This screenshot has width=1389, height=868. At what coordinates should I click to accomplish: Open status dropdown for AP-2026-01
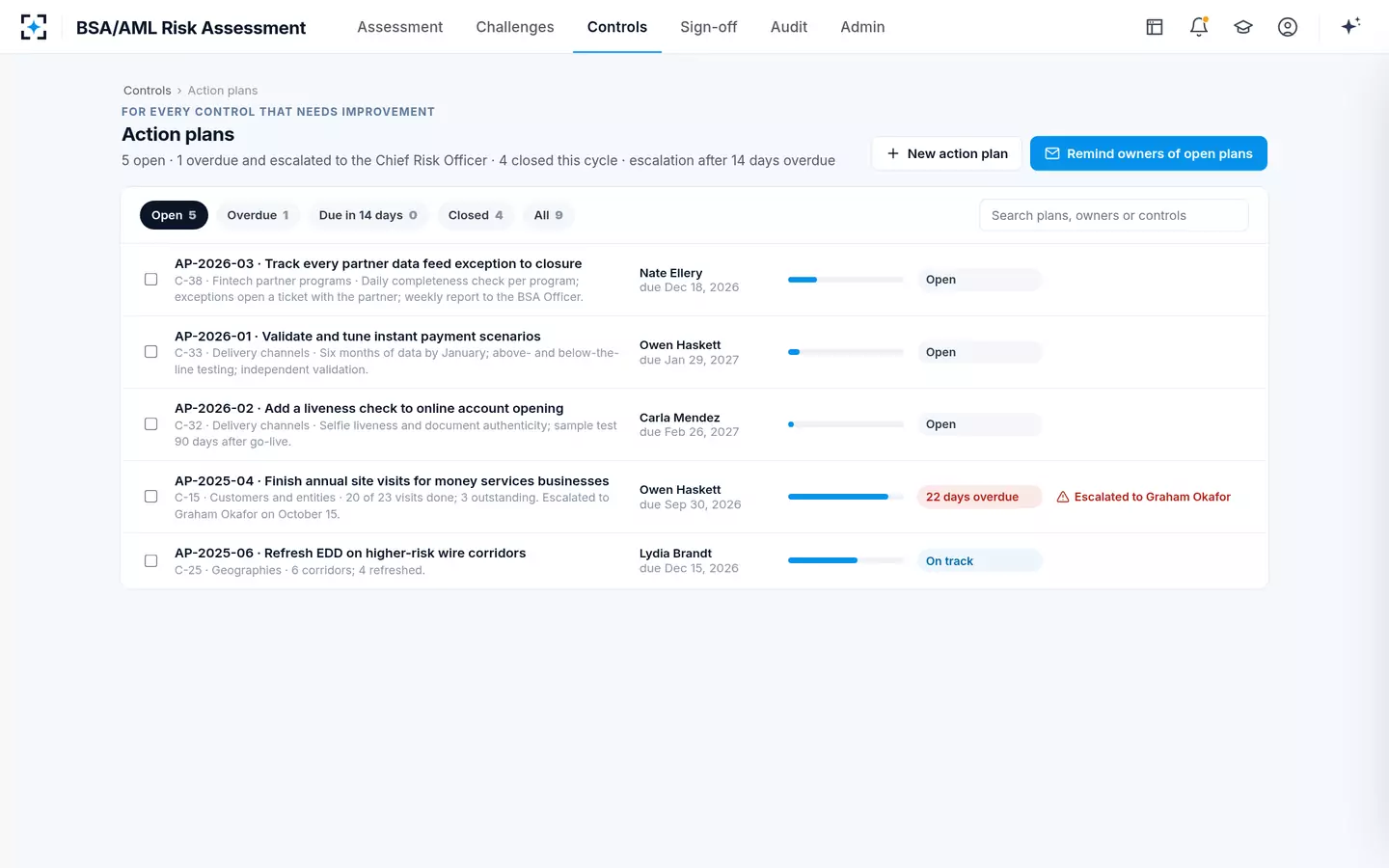tap(979, 352)
